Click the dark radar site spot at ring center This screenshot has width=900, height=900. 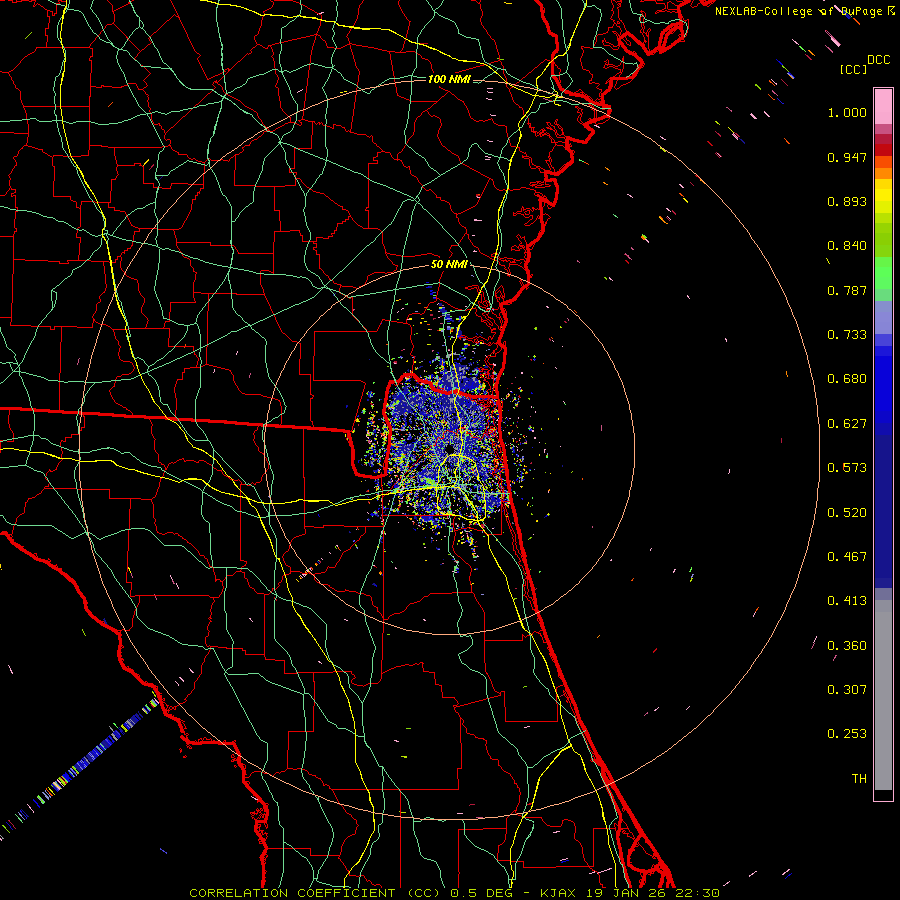449,449
